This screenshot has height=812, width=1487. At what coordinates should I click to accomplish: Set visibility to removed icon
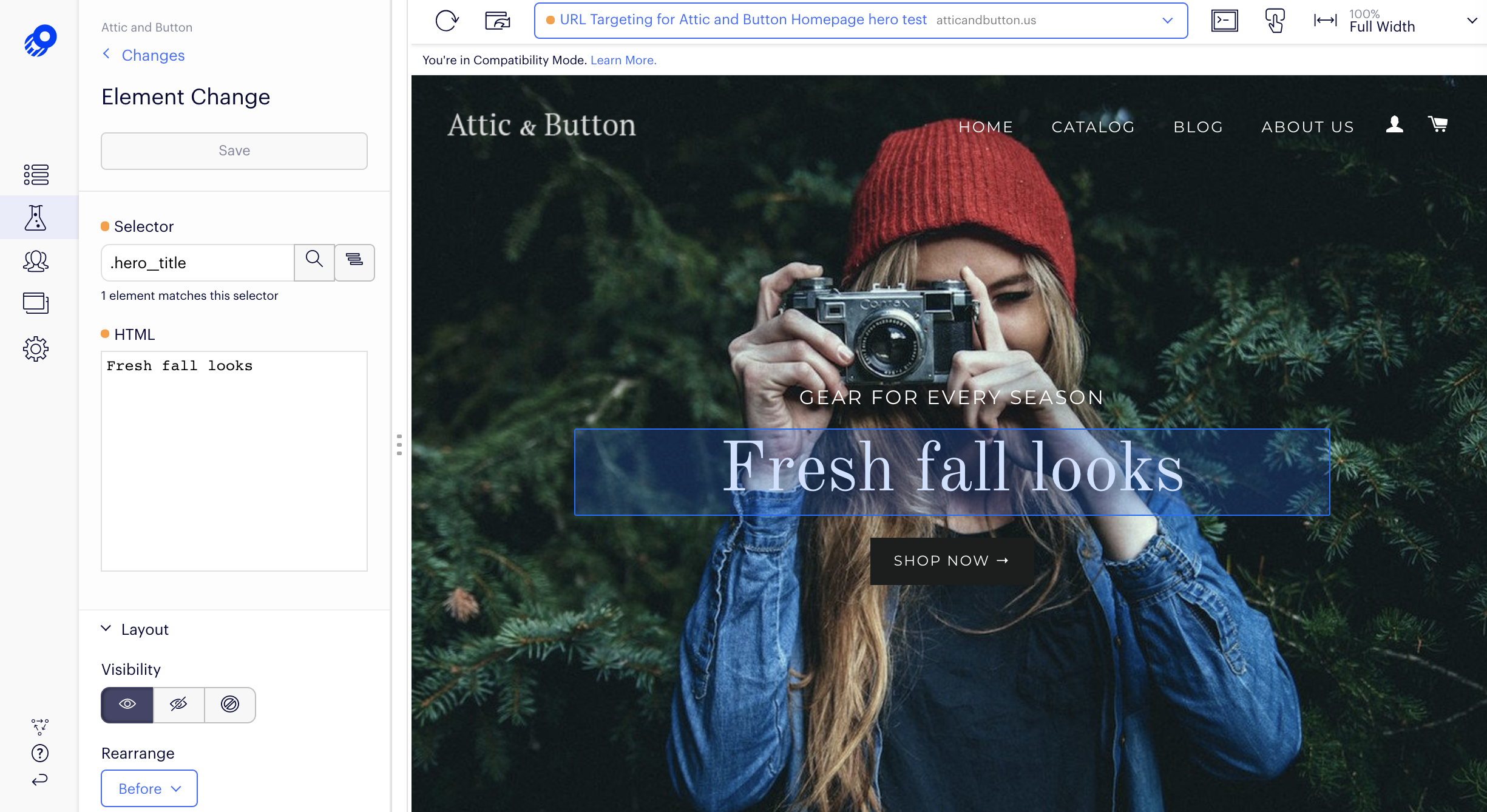tap(230, 705)
